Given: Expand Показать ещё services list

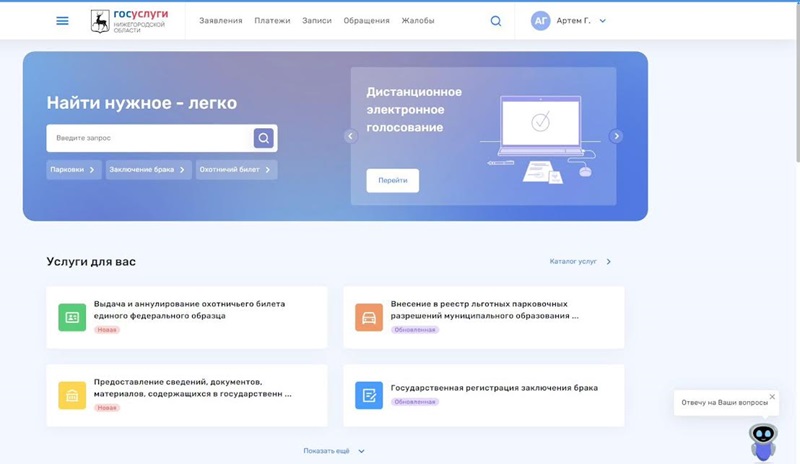Looking at the screenshot, I should tap(334, 451).
